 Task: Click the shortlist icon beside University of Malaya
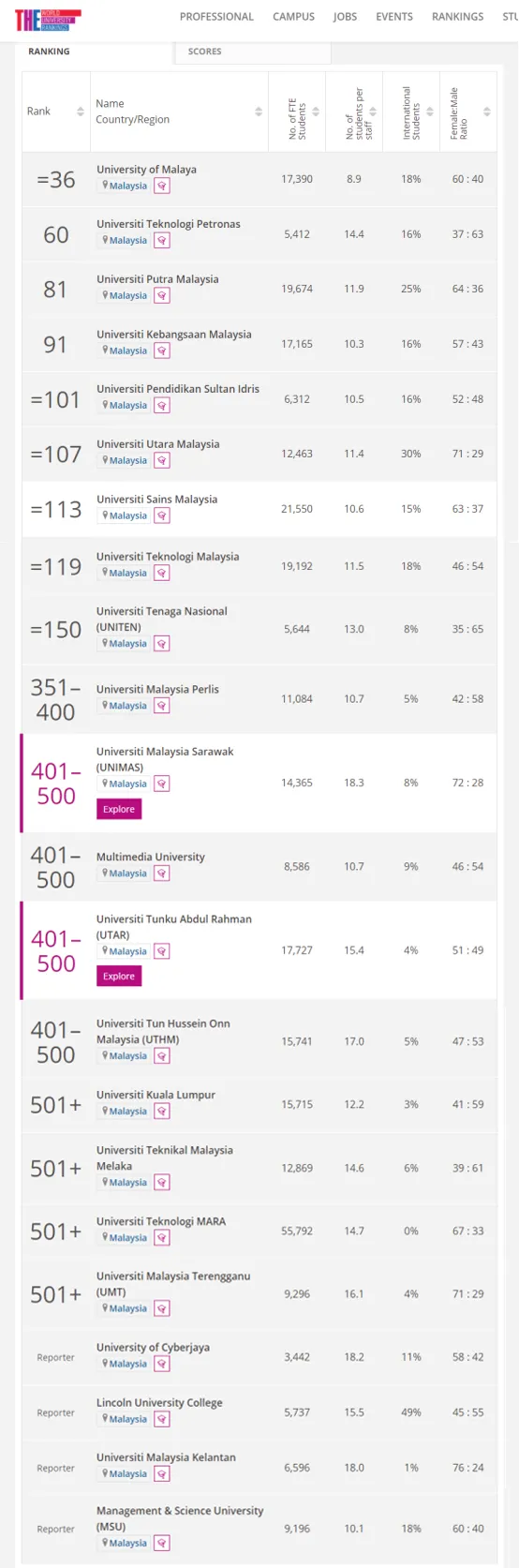point(162,186)
